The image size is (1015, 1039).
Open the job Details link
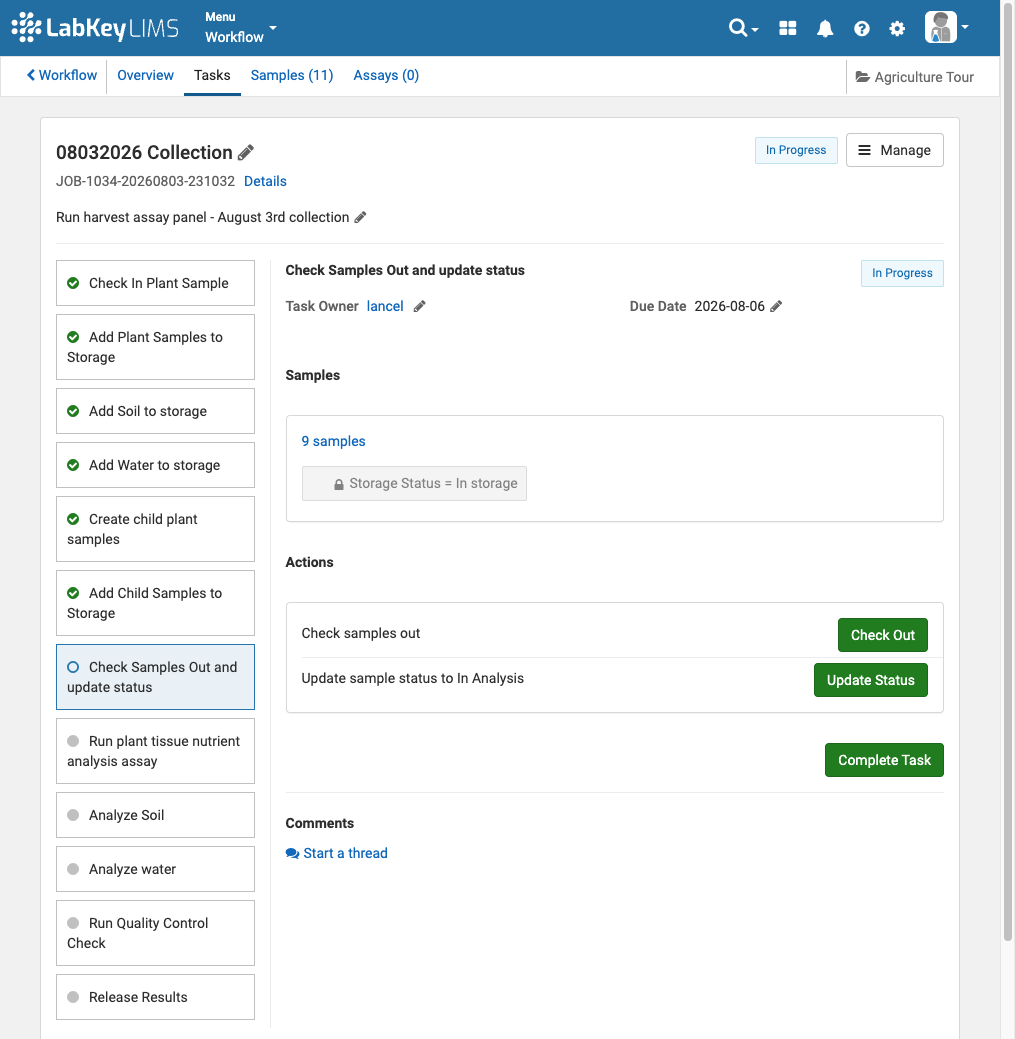click(265, 182)
